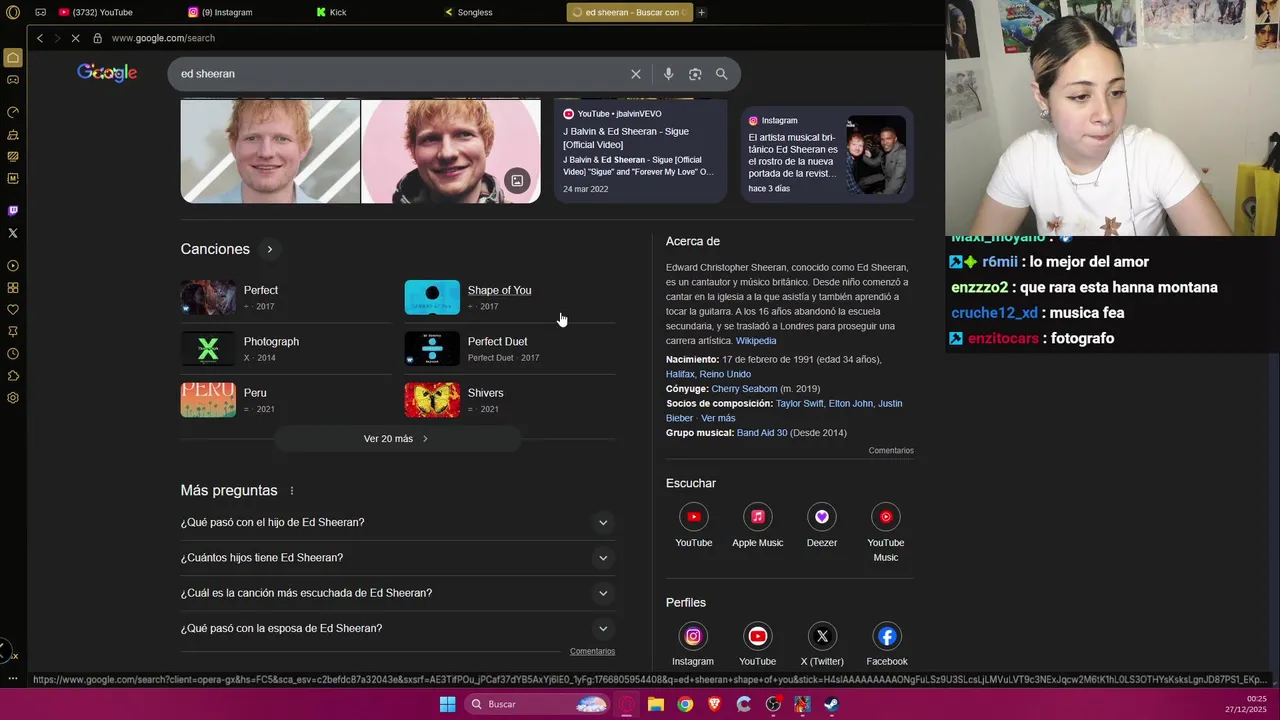
Task: Open the GX Corner gamepad sidebar icon
Action: click(13, 79)
